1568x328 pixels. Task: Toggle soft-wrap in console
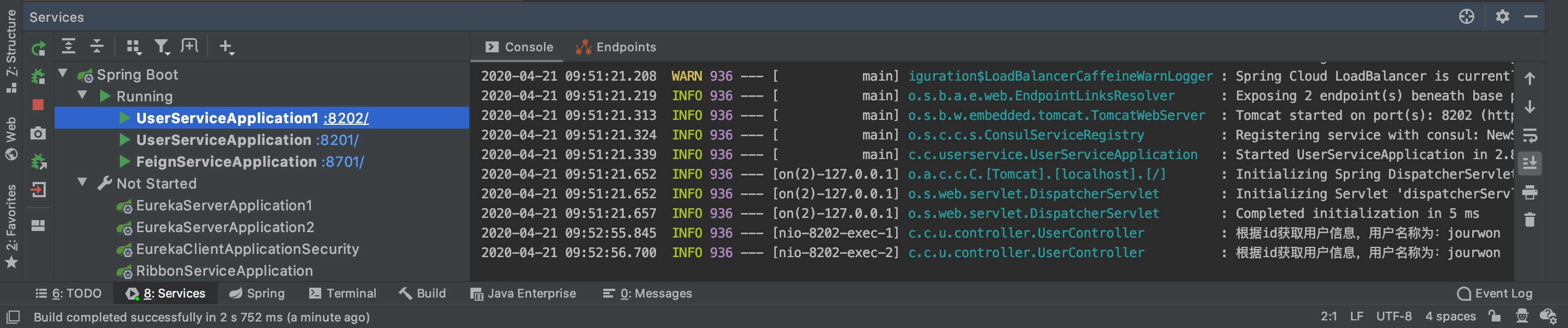coord(1530,135)
